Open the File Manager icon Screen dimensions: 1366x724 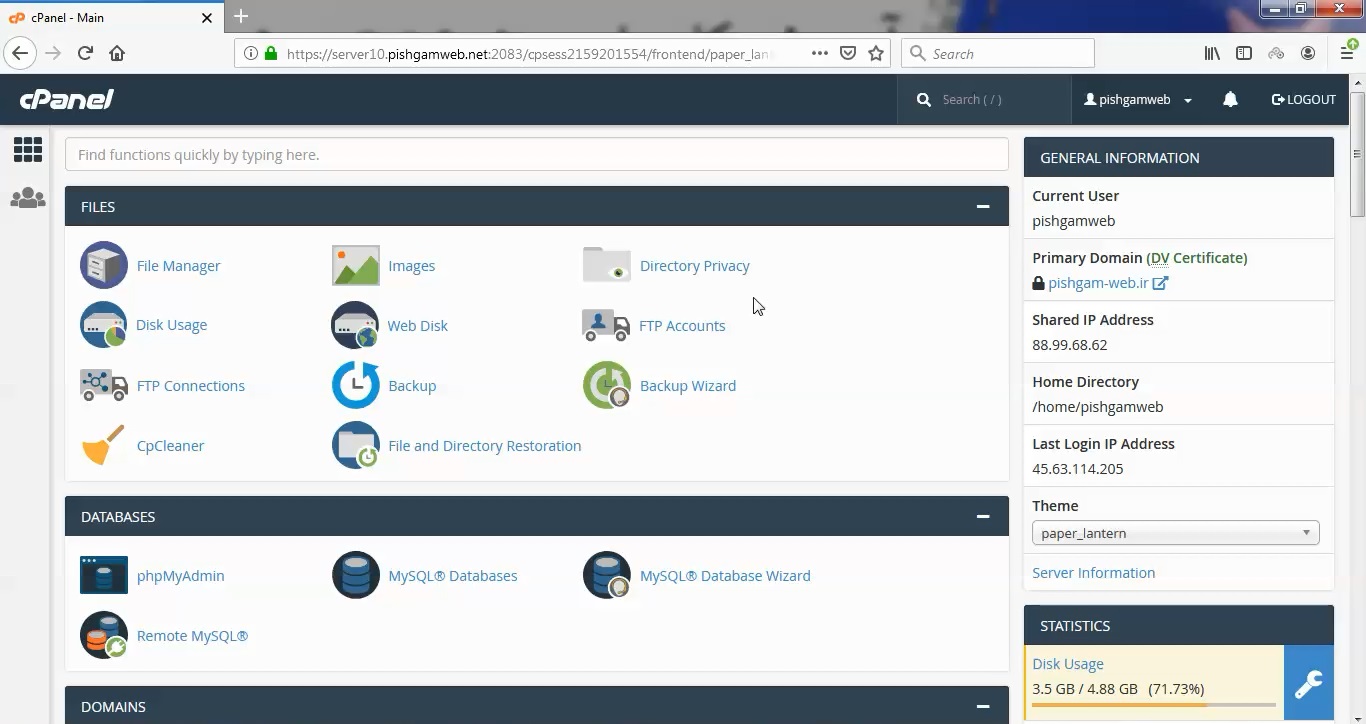coord(104,265)
